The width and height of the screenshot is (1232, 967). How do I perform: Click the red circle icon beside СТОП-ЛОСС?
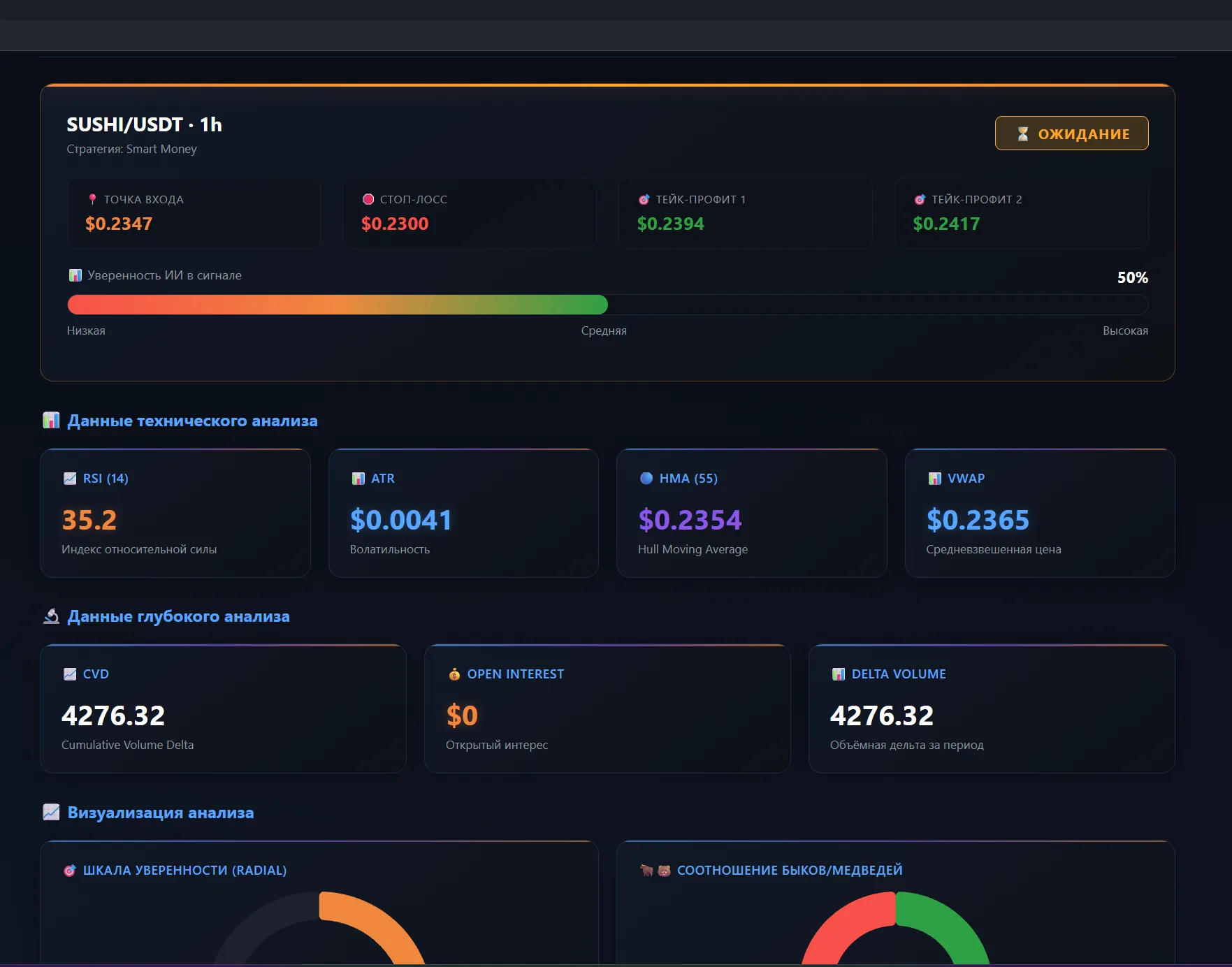pyautogui.click(x=368, y=199)
